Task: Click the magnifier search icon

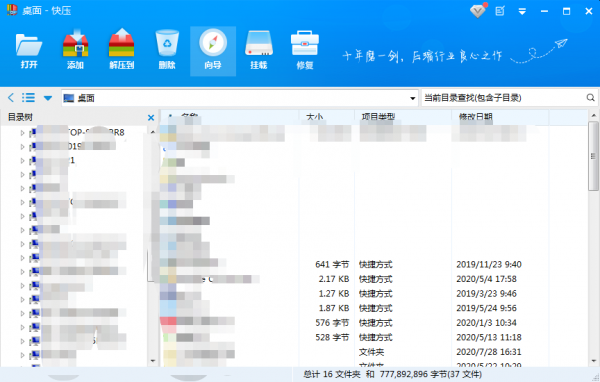Action: pos(590,98)
